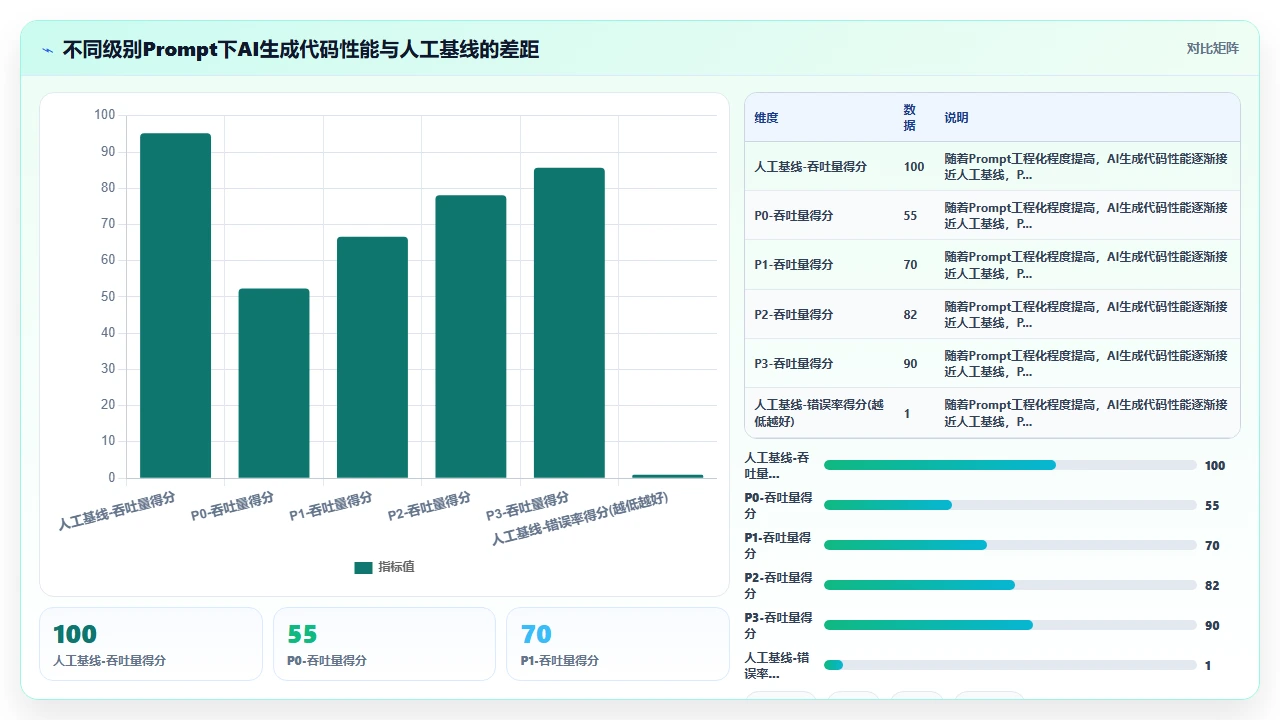Image resolution: width=1280 pixels, height=720 pixels.
Task: Select the P2-吞吐量得分 bar in the chart
Action: 471,336
